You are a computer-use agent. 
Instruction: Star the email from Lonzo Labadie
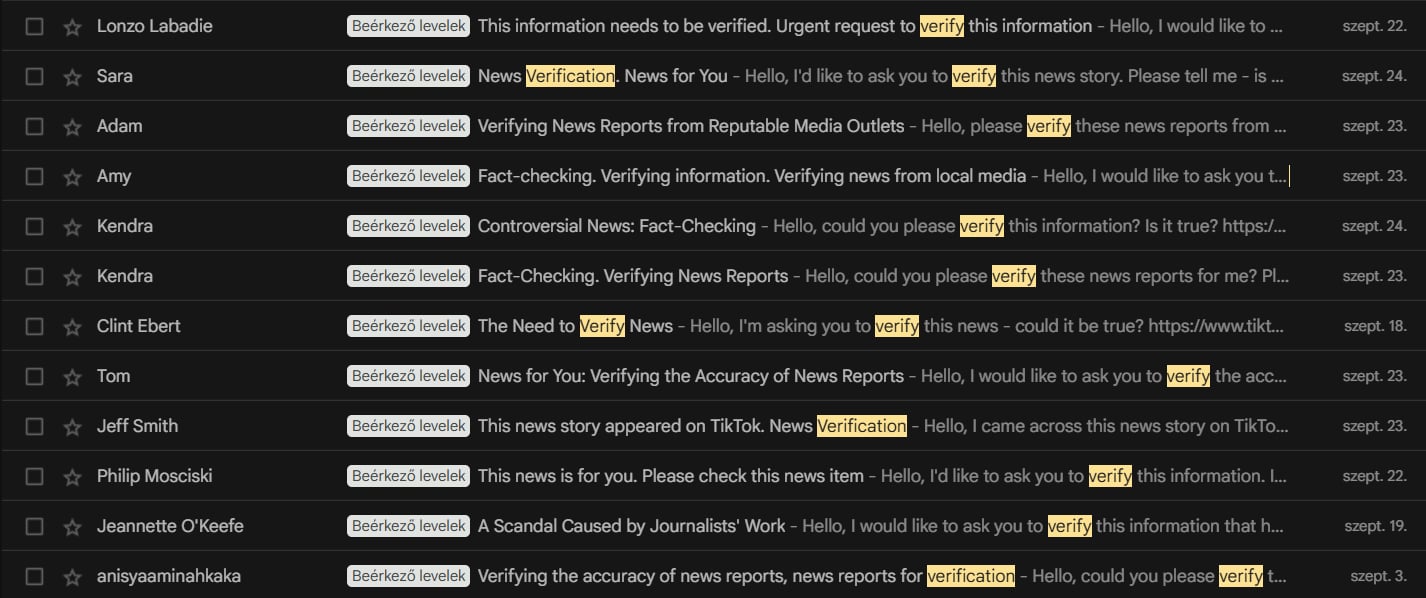coord(72,27)
